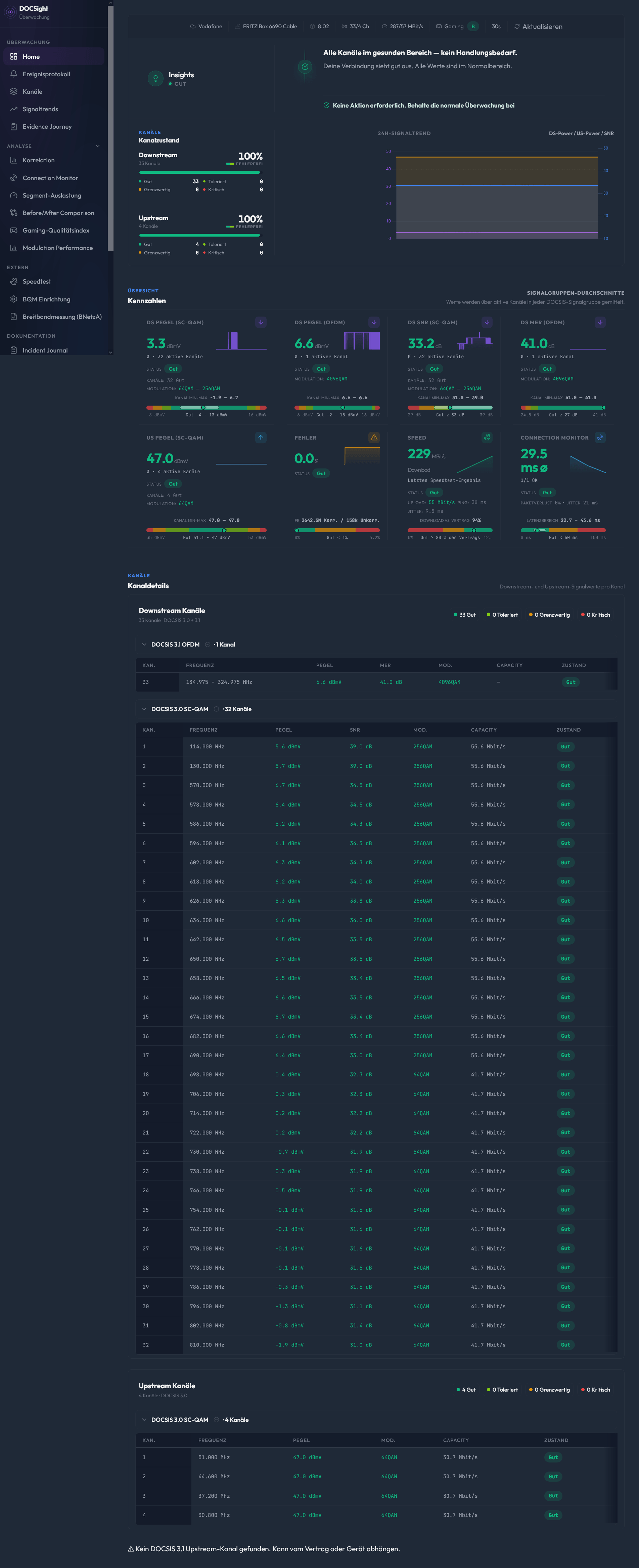Image resolution: width=639 pixels, height=1568 pixels.
Task: Open Evidence Journey via the clipboard icon
Action: [13, 127]
